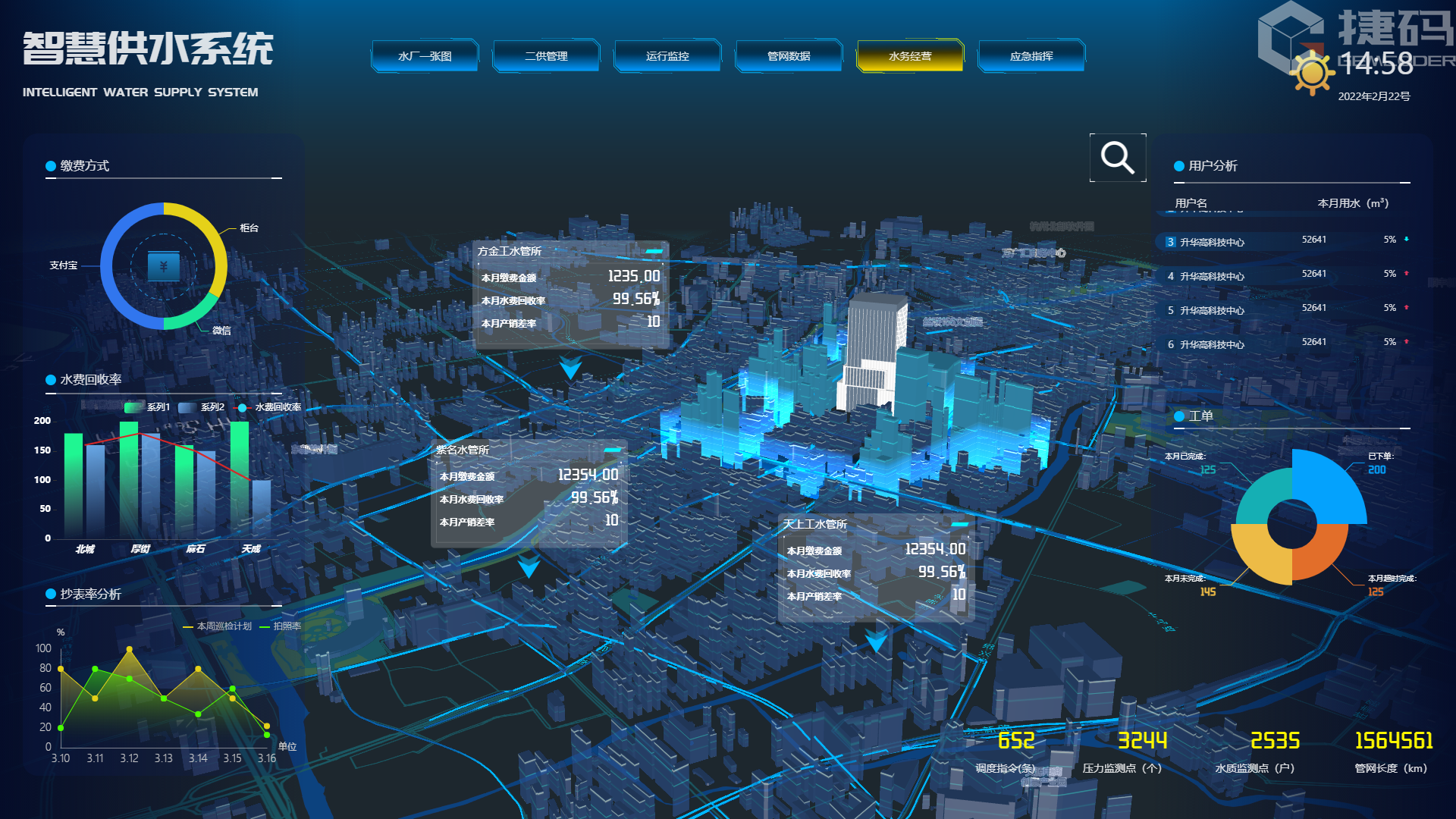Click the magnifying glass search icon

(1117, 158)
